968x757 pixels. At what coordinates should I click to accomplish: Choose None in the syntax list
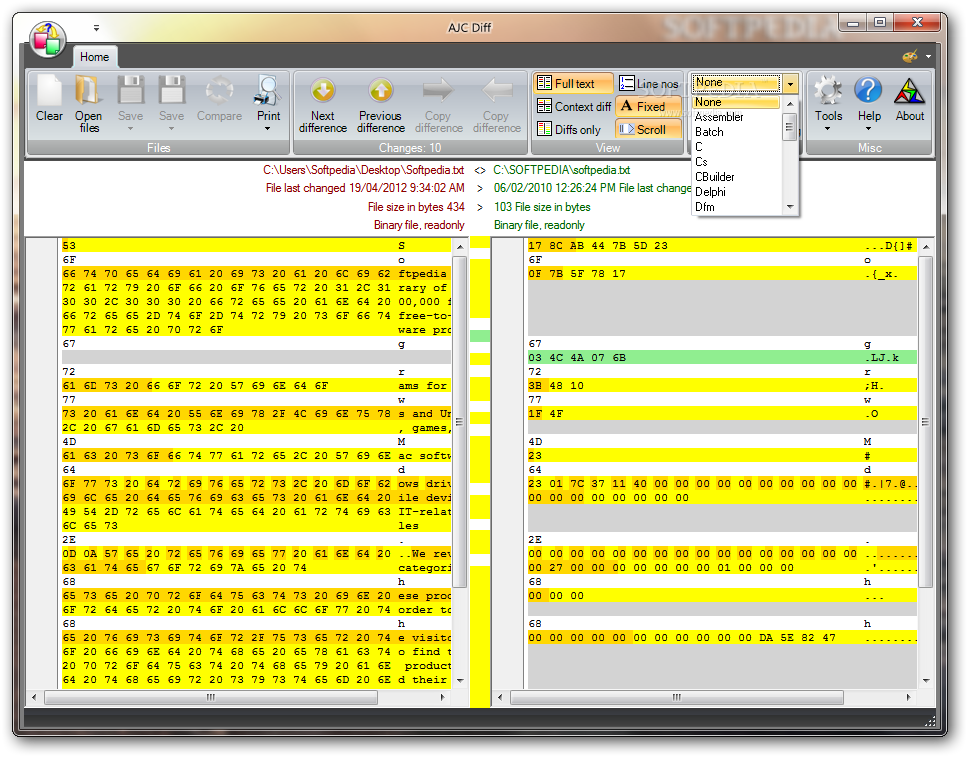pos(736,102)
